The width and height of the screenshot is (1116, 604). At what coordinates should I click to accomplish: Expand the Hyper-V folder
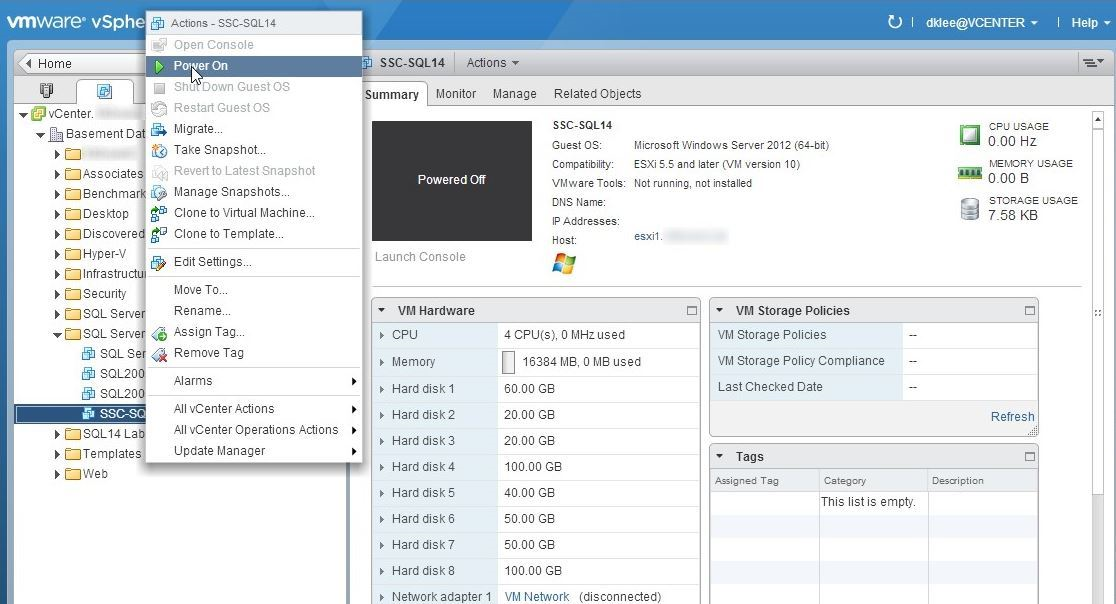tap(57, 254)
